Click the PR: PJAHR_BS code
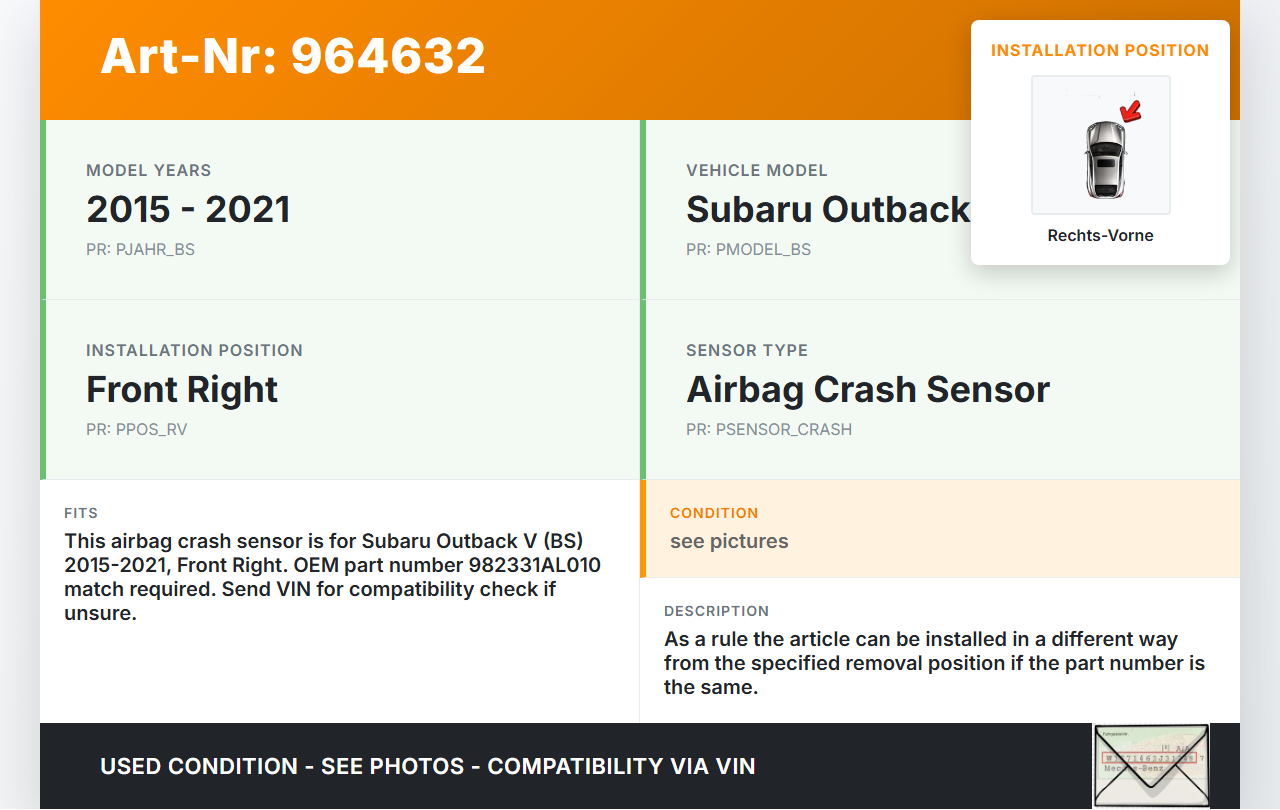Screen dimensions: 1280x810 (140, 250)
